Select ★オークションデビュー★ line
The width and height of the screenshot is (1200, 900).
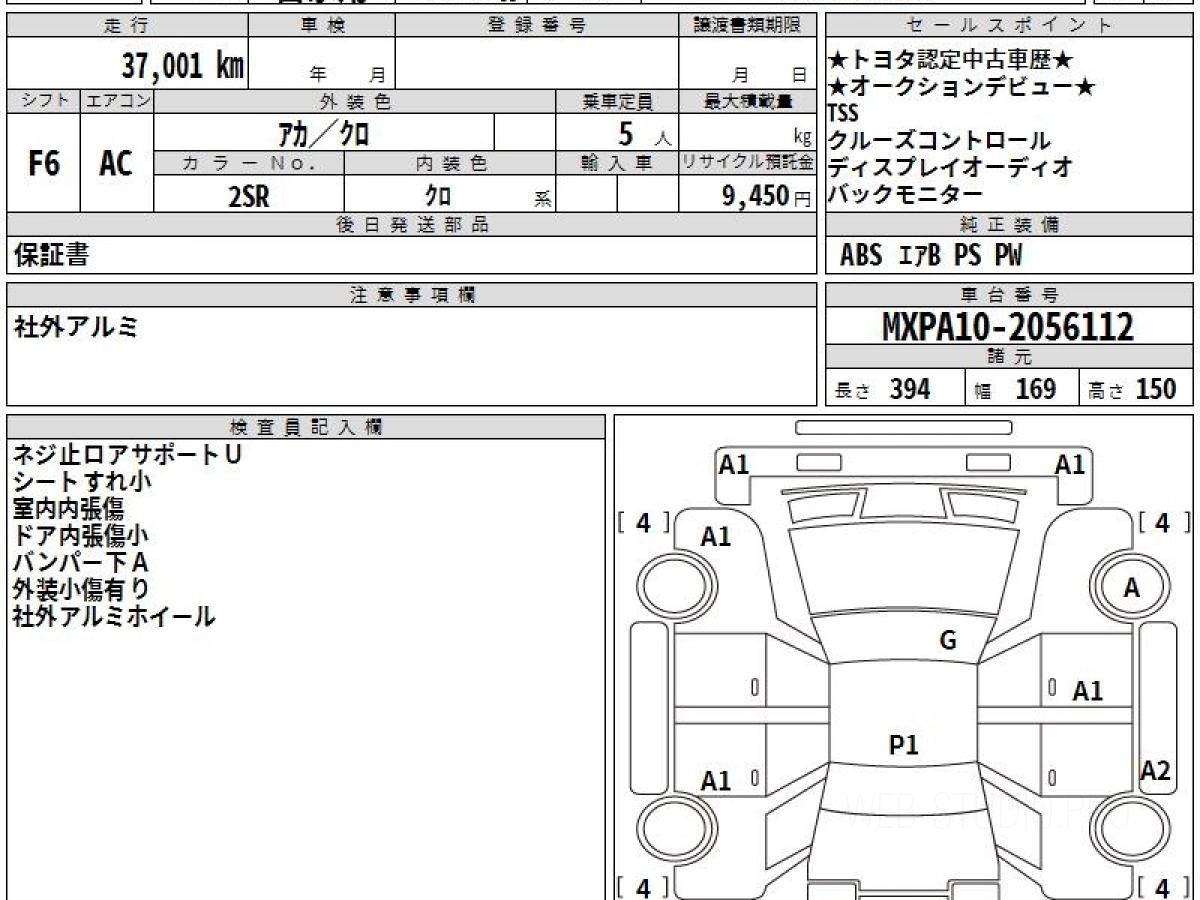point(962,87)
